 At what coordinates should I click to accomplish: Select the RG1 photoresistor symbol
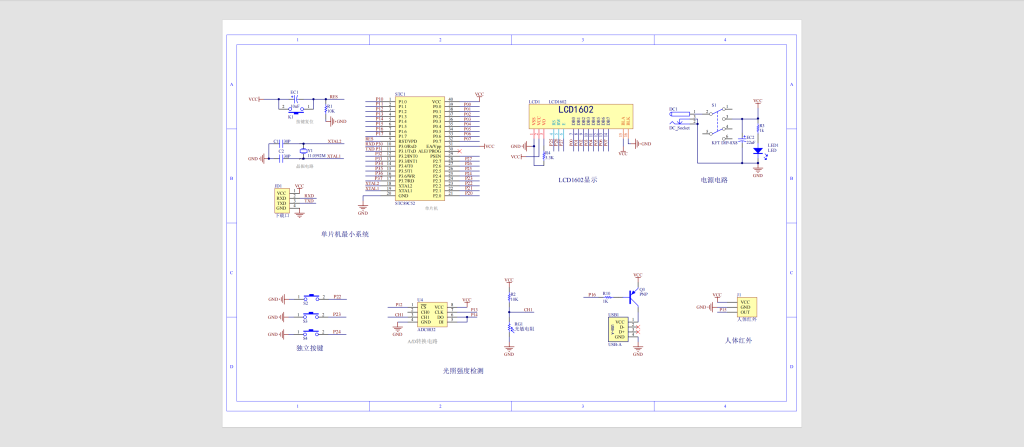click(509, 326)
